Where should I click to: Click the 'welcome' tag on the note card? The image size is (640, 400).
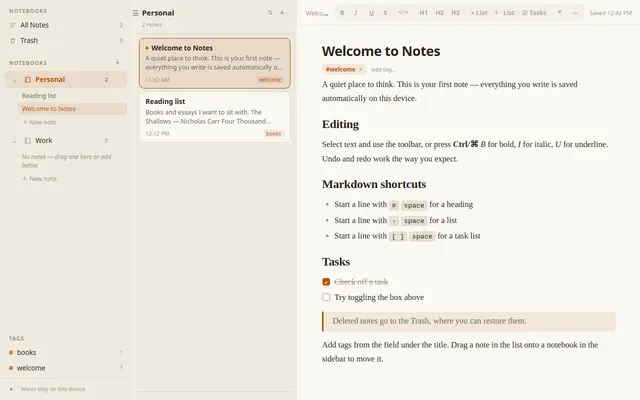tap(270, 80)
